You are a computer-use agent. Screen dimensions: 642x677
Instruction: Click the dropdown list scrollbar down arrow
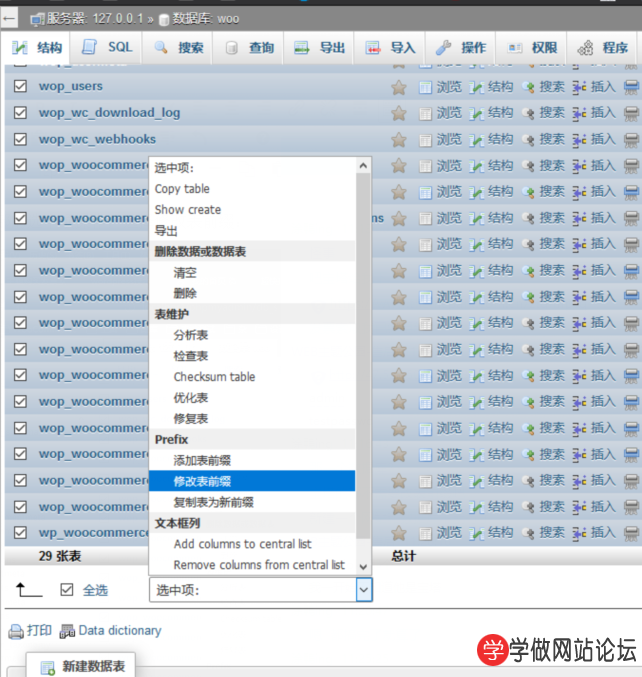[364, 566]
